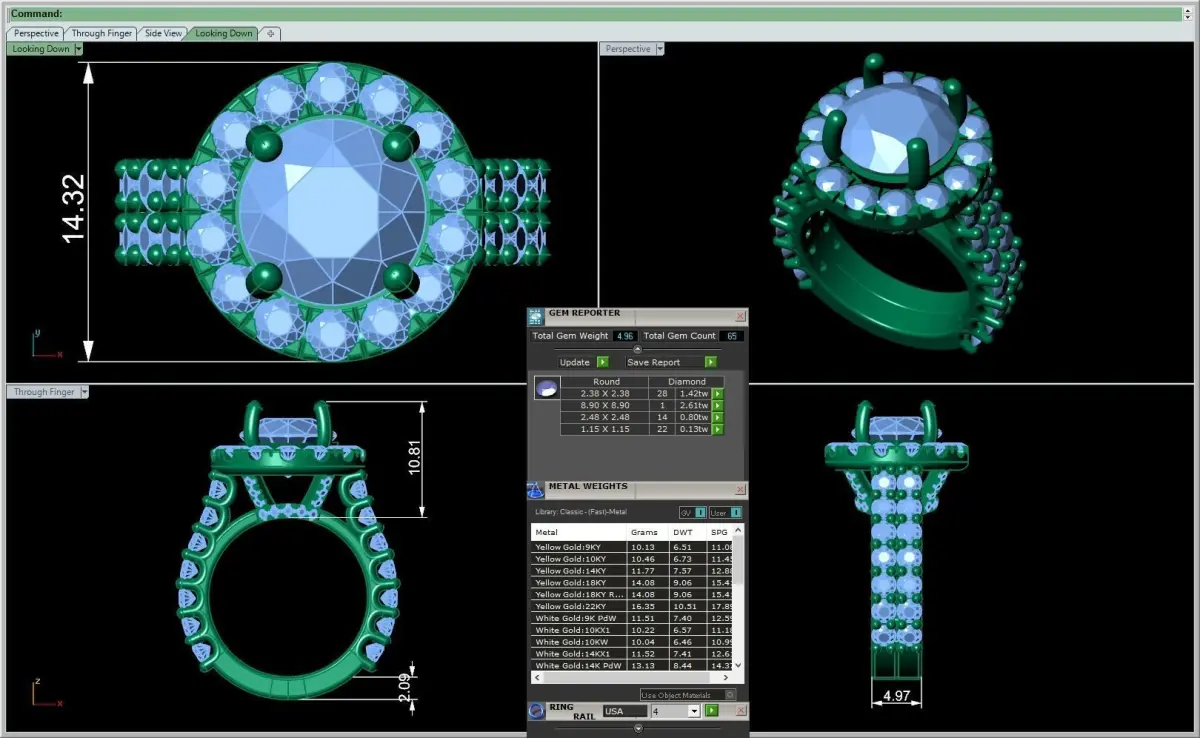Screen dimensions: 1200x738
Task: Select the White Gold:9K PdW row
Action: pos(633,618)
